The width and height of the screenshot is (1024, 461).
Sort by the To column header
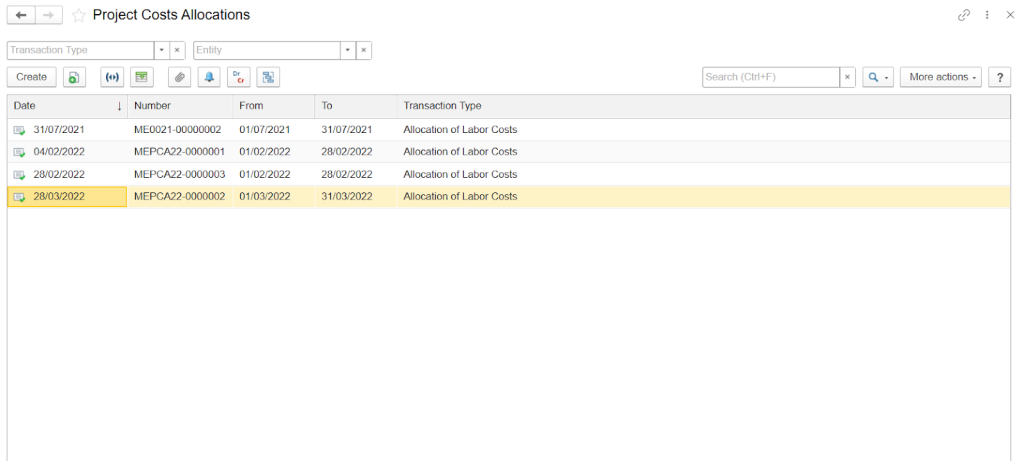pos(356,106)
